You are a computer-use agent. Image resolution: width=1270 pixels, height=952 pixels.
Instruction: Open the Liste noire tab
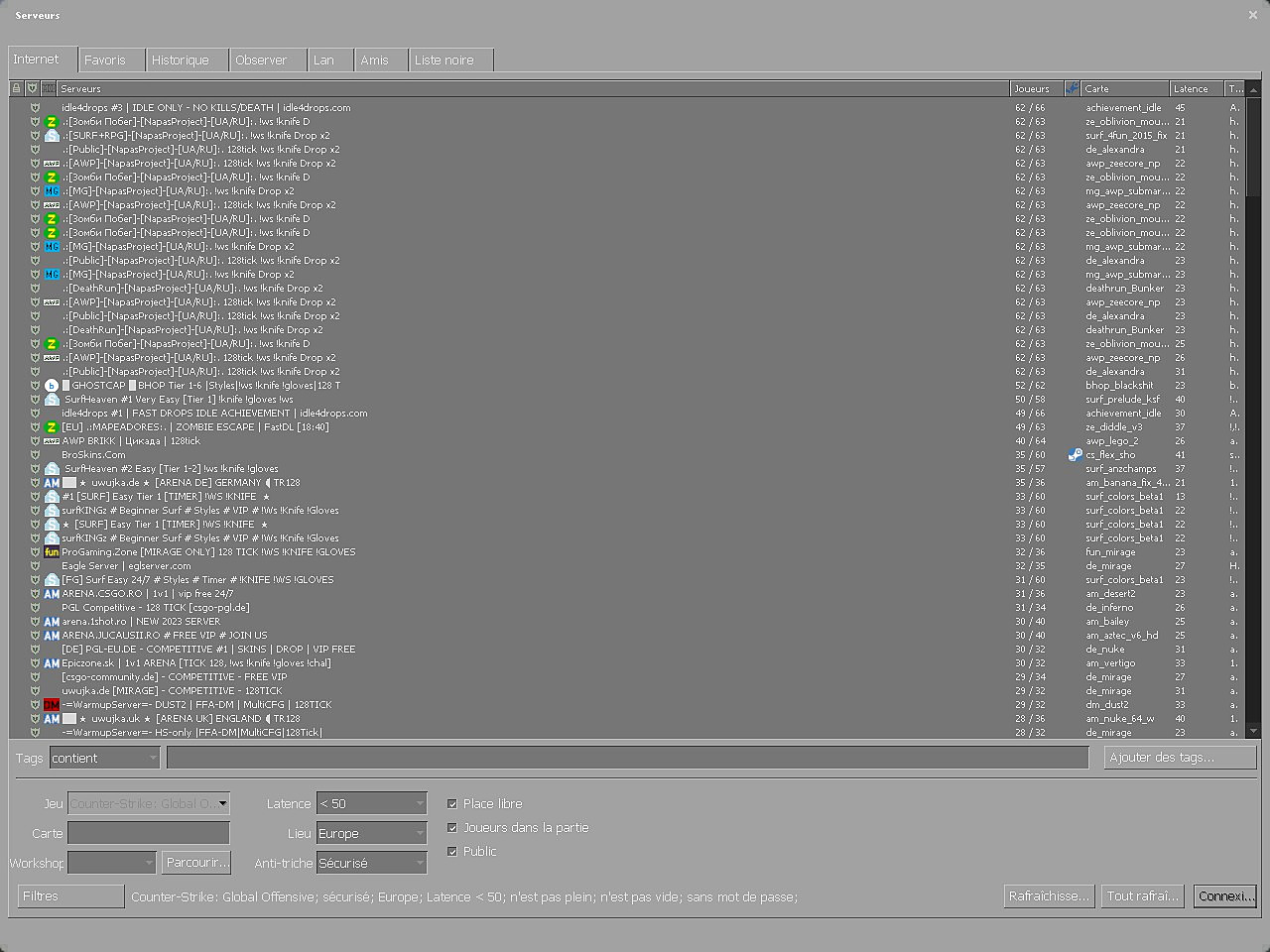pos(451,60)
